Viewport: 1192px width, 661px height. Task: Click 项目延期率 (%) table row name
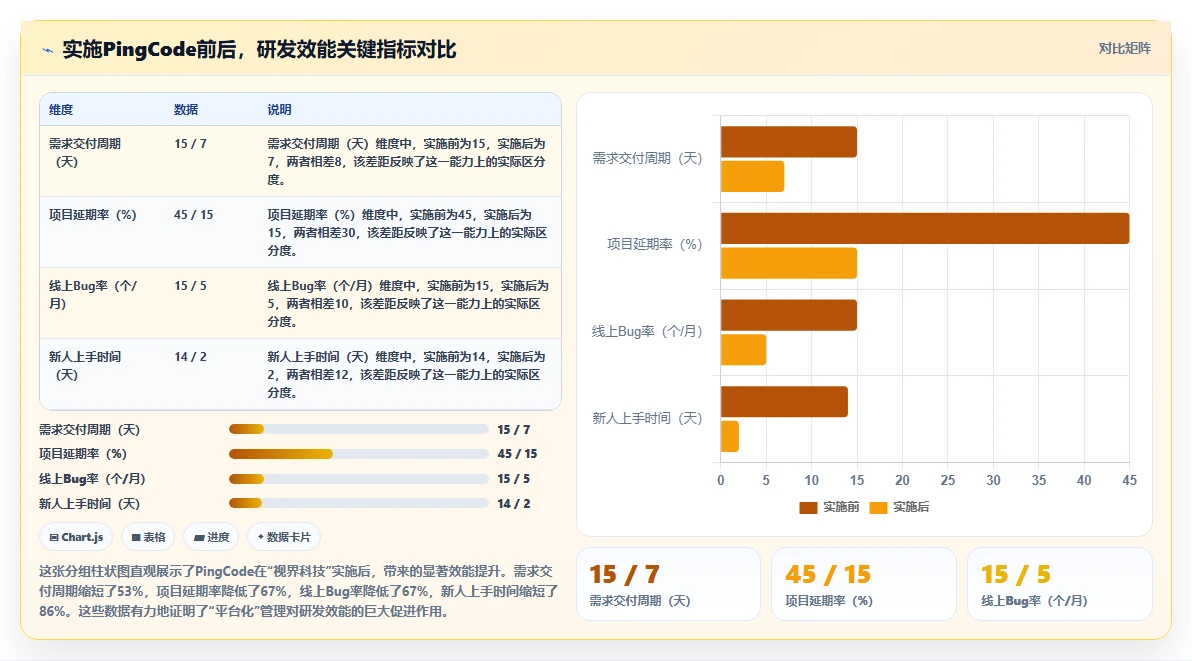93,215
